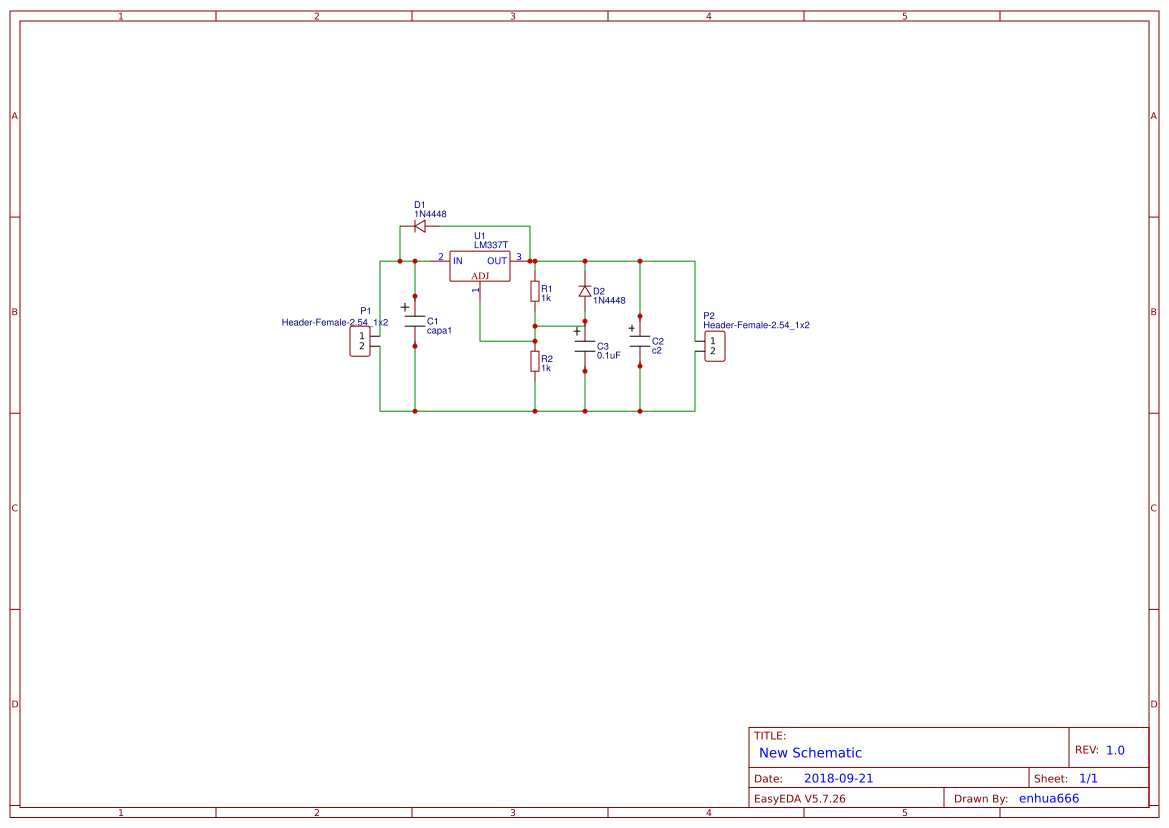Select polarized capacitor C1 symbol
1169x828 pixels.
click(x=414, y=323)
